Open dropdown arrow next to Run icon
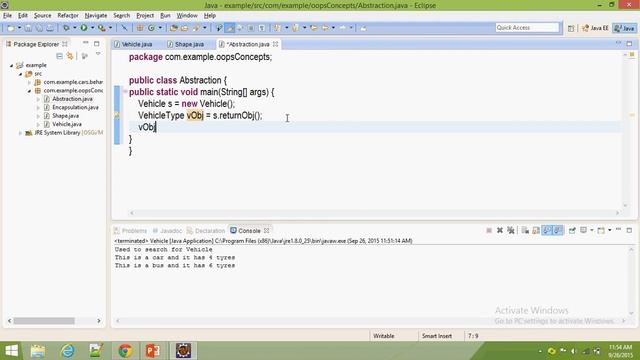This screenshot has width=640, height=360. [92, 28]
